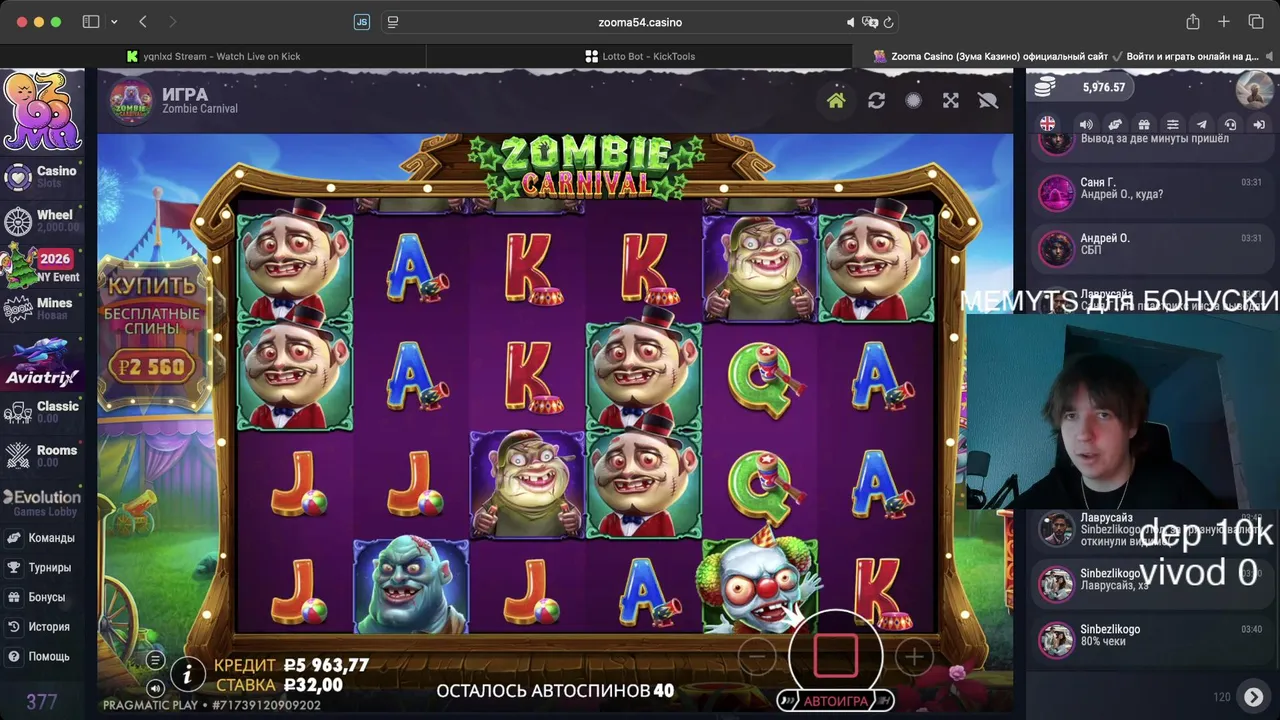The height and width of the screenshot is (720, 1280).
Task: Toggle Safari sidebar button
Action: pyautogui.click(x=91, y=22)
